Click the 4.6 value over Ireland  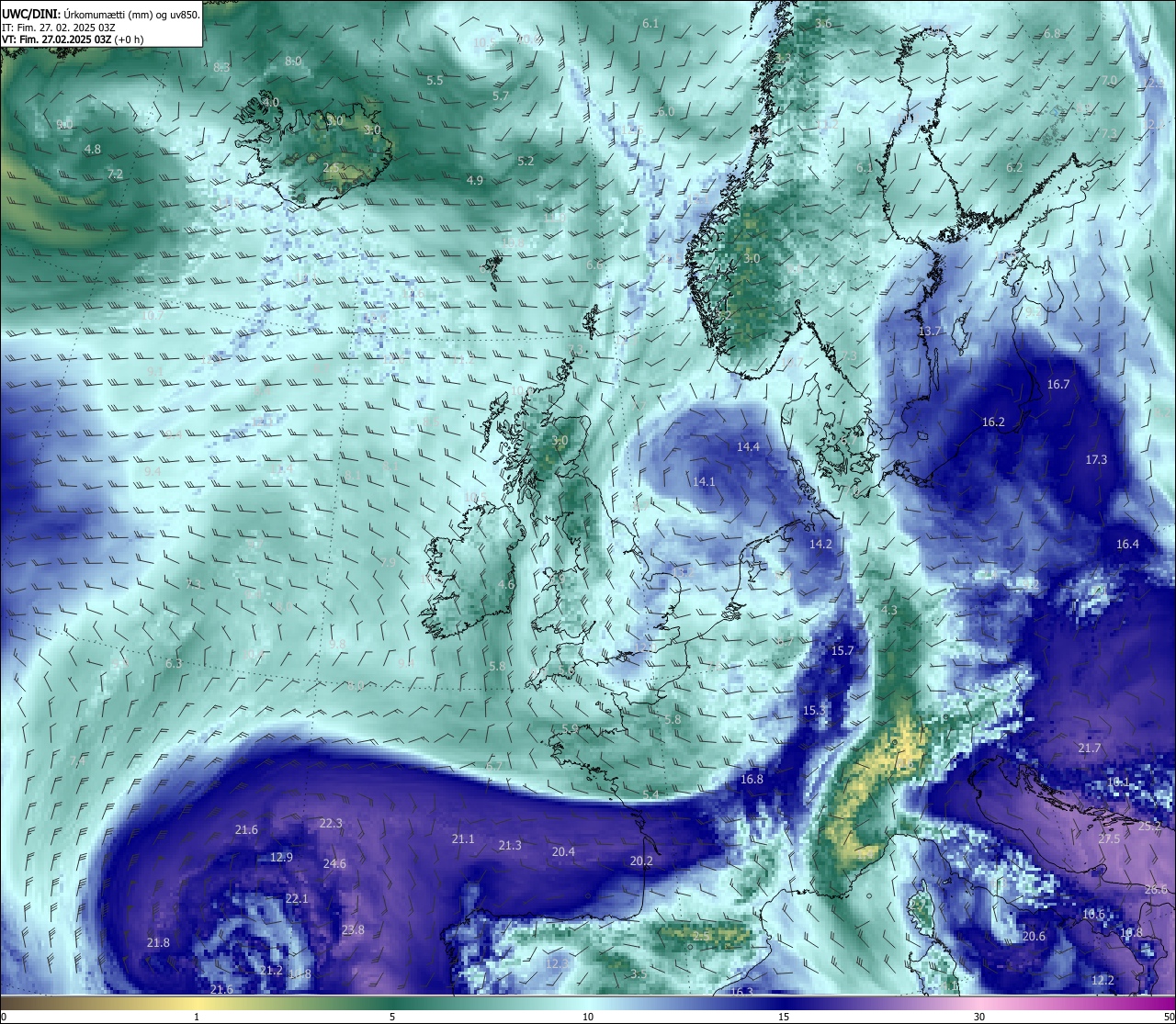pos(506,585)
